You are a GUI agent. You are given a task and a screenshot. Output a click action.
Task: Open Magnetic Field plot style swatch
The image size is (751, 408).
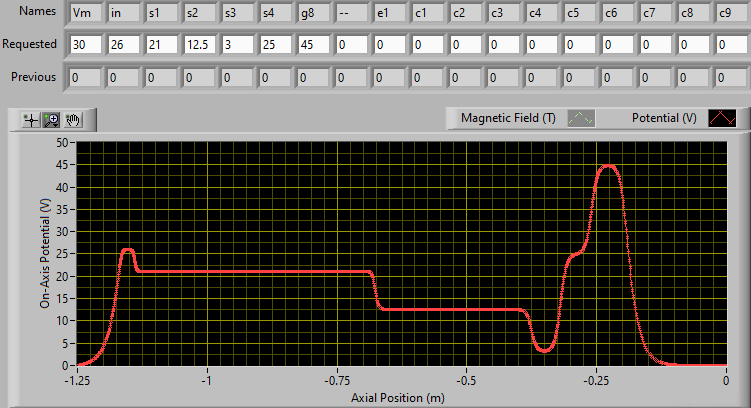coord(581,118)
